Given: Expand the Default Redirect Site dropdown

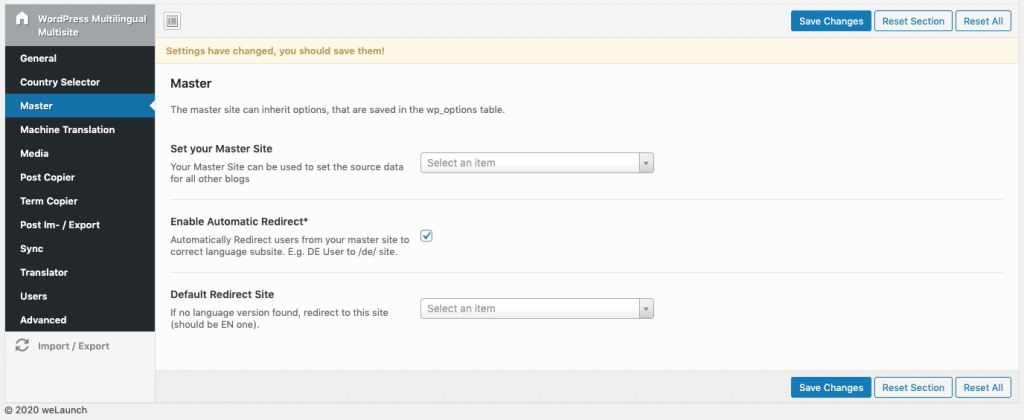Looking at the screenshot, I should coord(536,309).
